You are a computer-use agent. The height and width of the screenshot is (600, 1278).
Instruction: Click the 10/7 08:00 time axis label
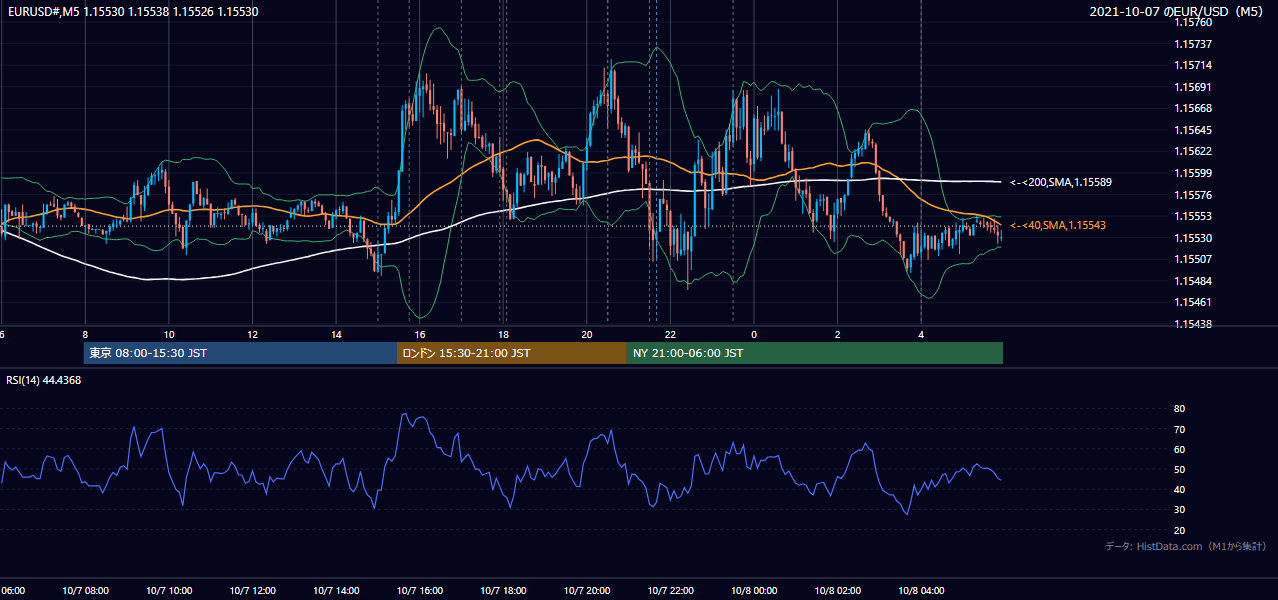(x=85, y=591)
